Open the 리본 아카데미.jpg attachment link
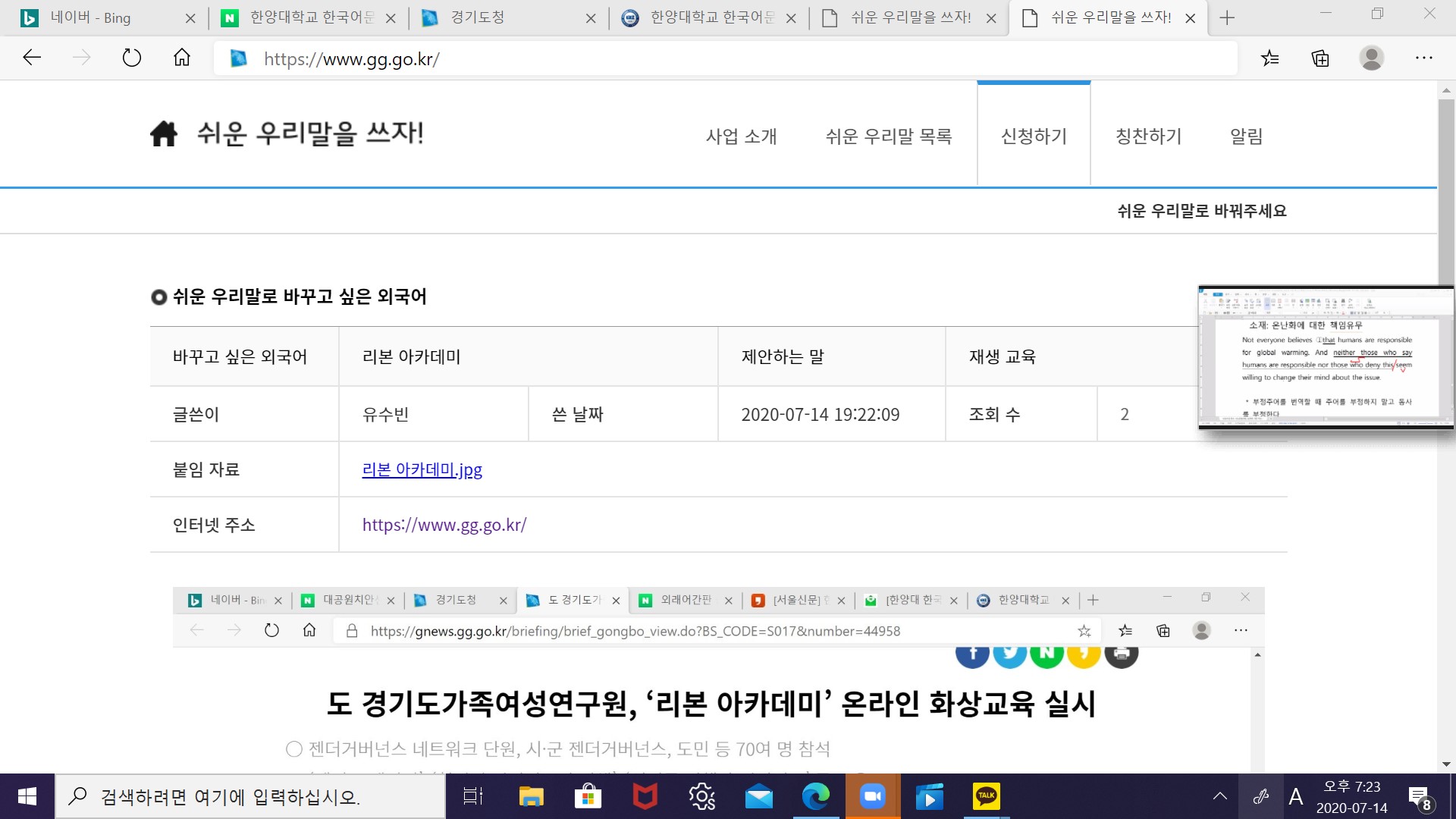This screenshot has height=819, width=1456. tap(422, 469)
